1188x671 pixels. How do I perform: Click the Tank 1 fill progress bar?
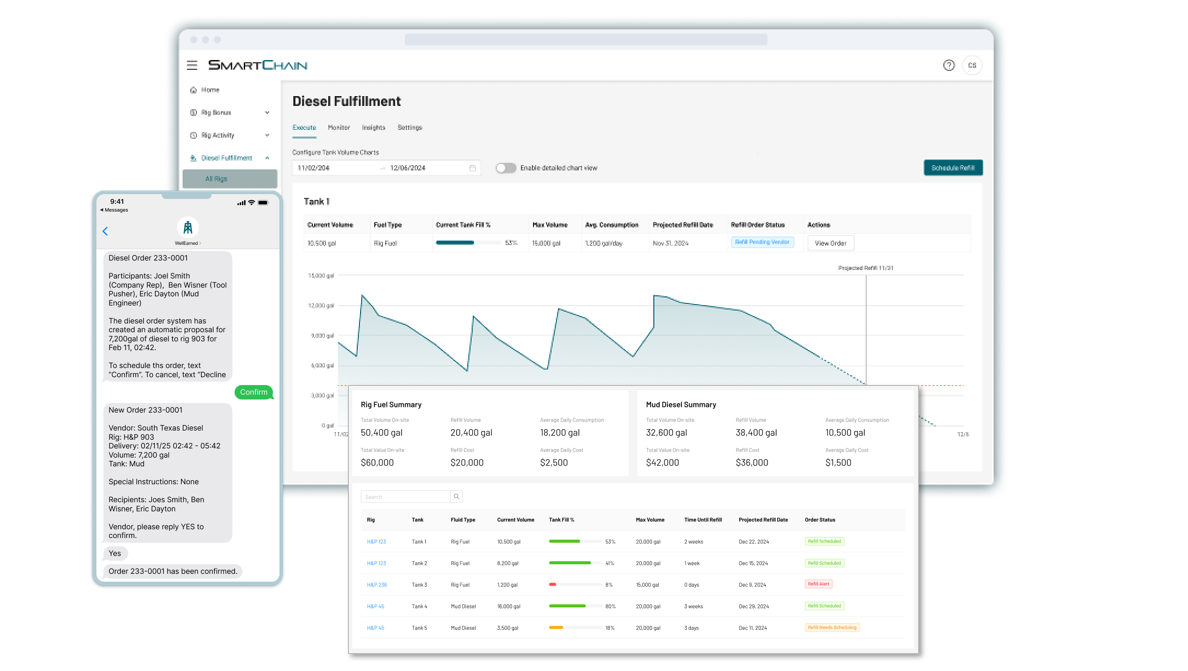coord(467,243)
